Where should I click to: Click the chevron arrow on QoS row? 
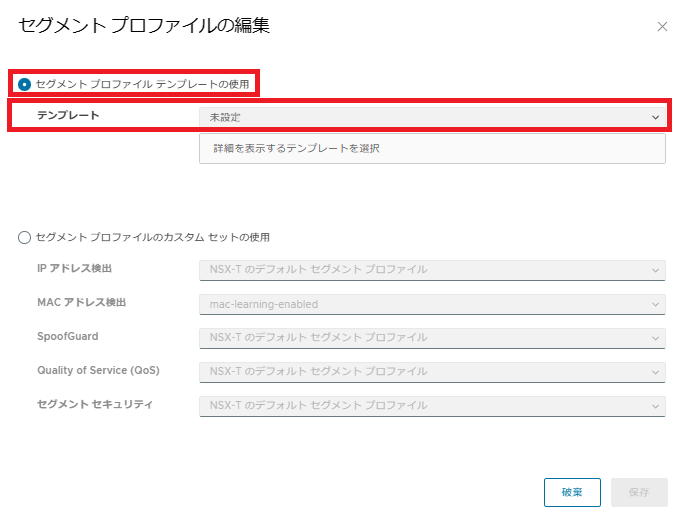pos(656,372)
